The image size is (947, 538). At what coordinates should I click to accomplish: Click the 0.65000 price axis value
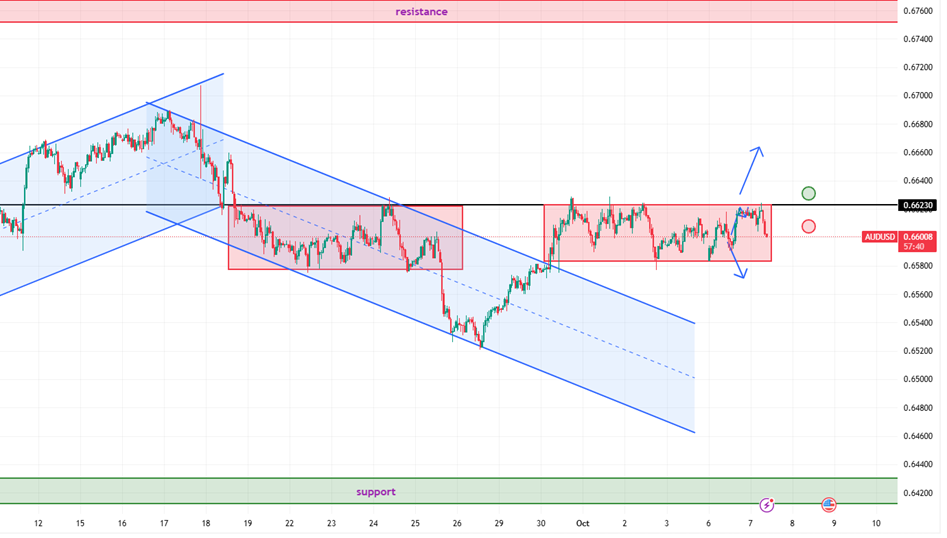(918, 380)
